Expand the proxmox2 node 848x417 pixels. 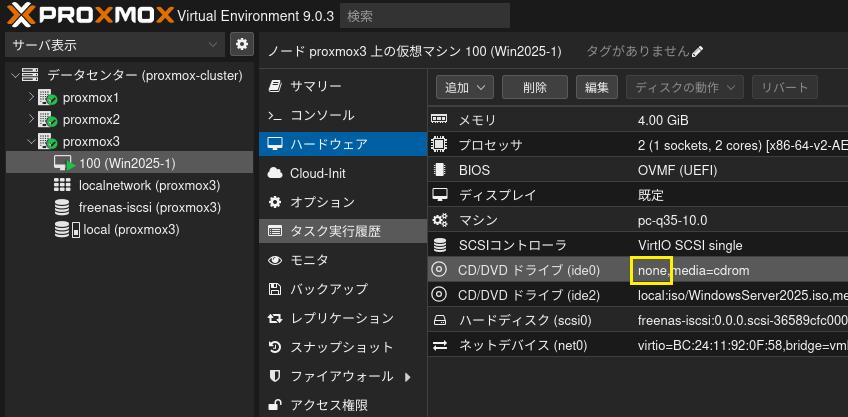[31, 120]
